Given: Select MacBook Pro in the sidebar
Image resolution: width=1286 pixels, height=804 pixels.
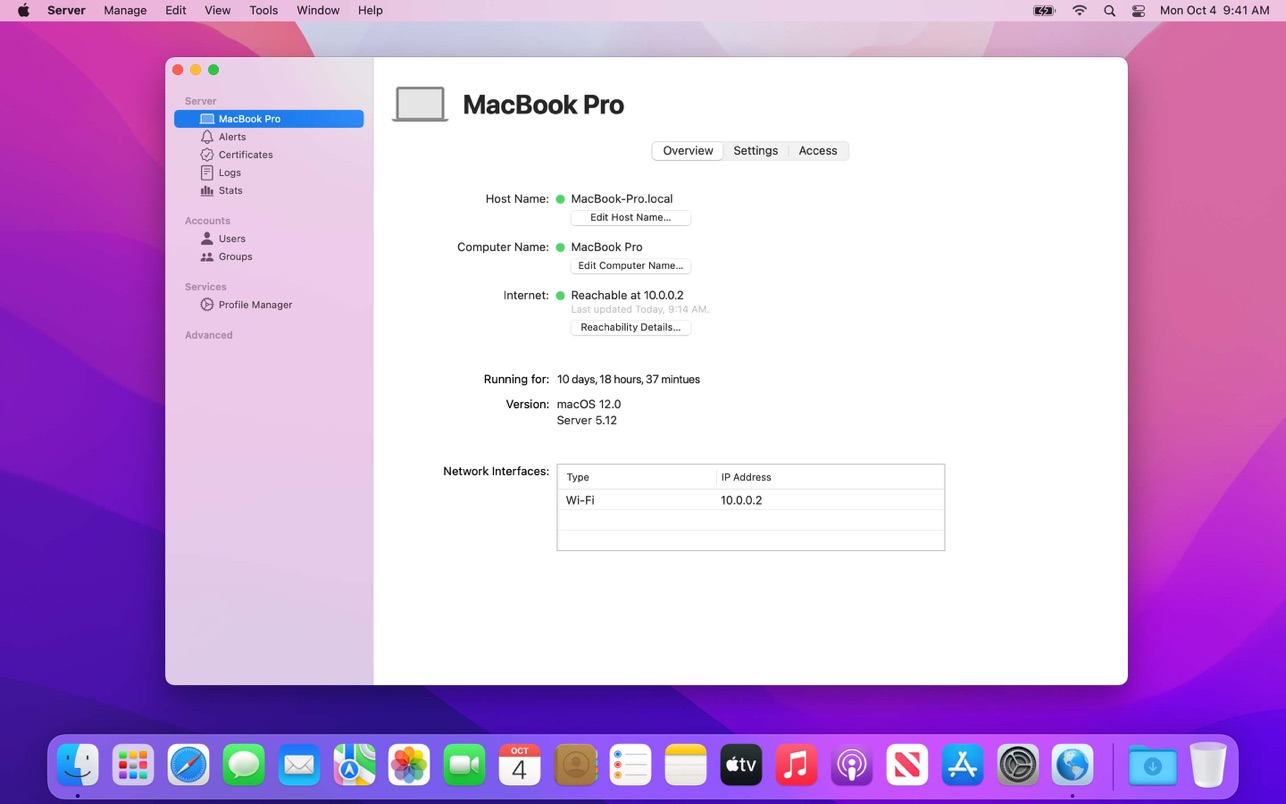Looking at the screenshot, I should pos(249,119).
